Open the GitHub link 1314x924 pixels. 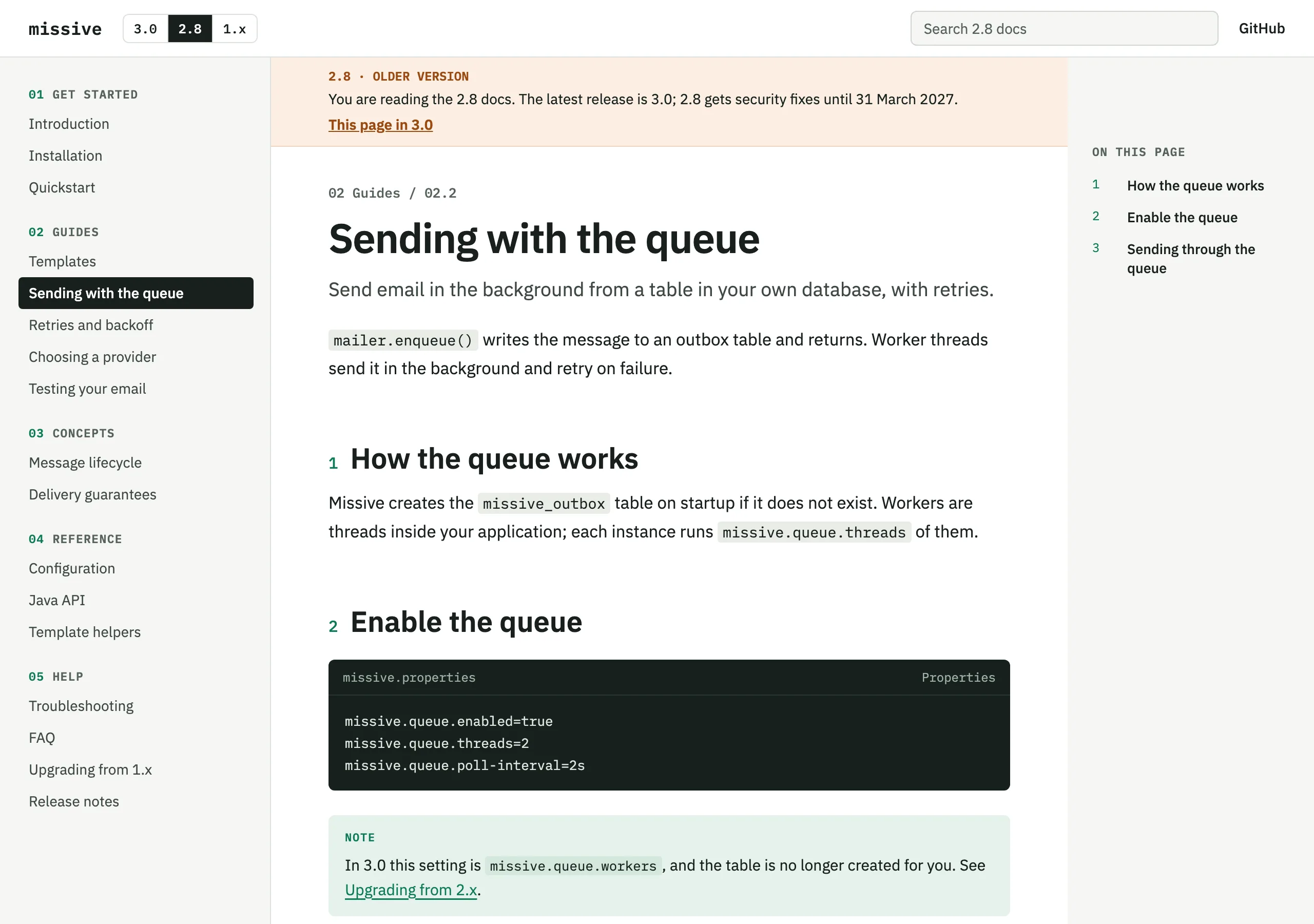click(1261, 29)
